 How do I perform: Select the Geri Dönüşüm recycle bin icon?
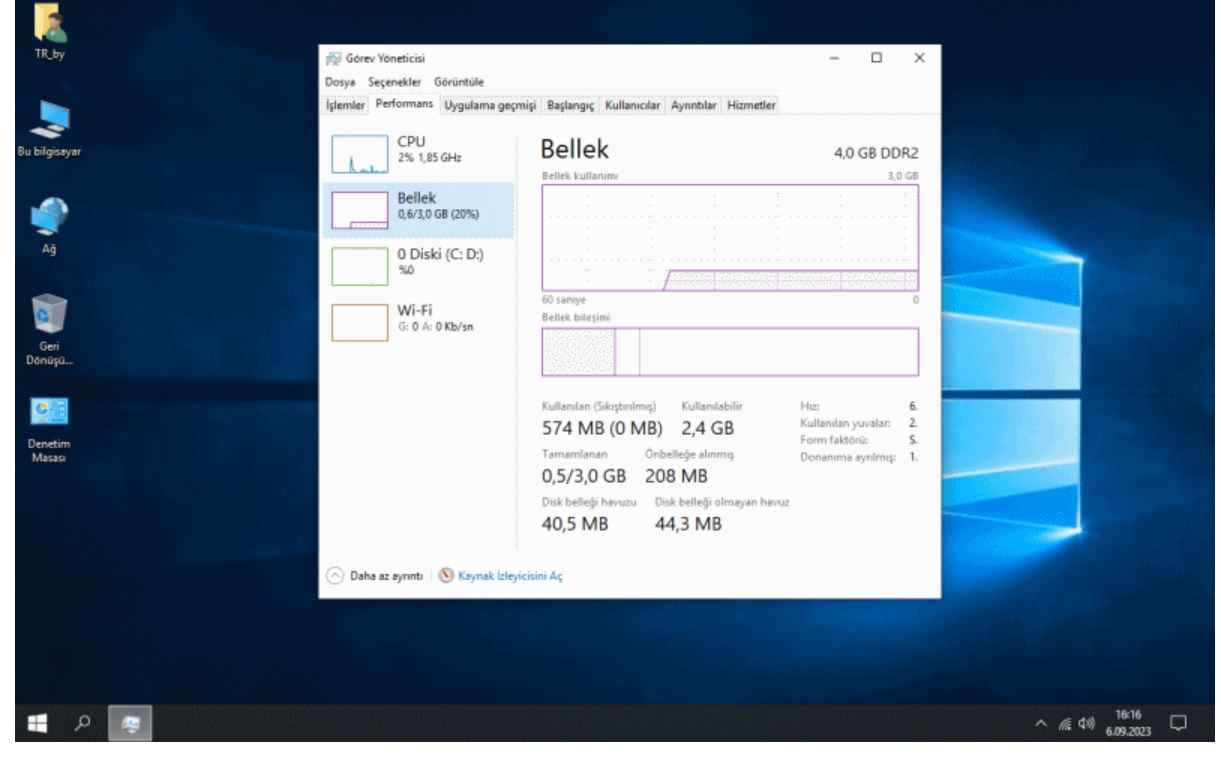click(x=47, y=318)
